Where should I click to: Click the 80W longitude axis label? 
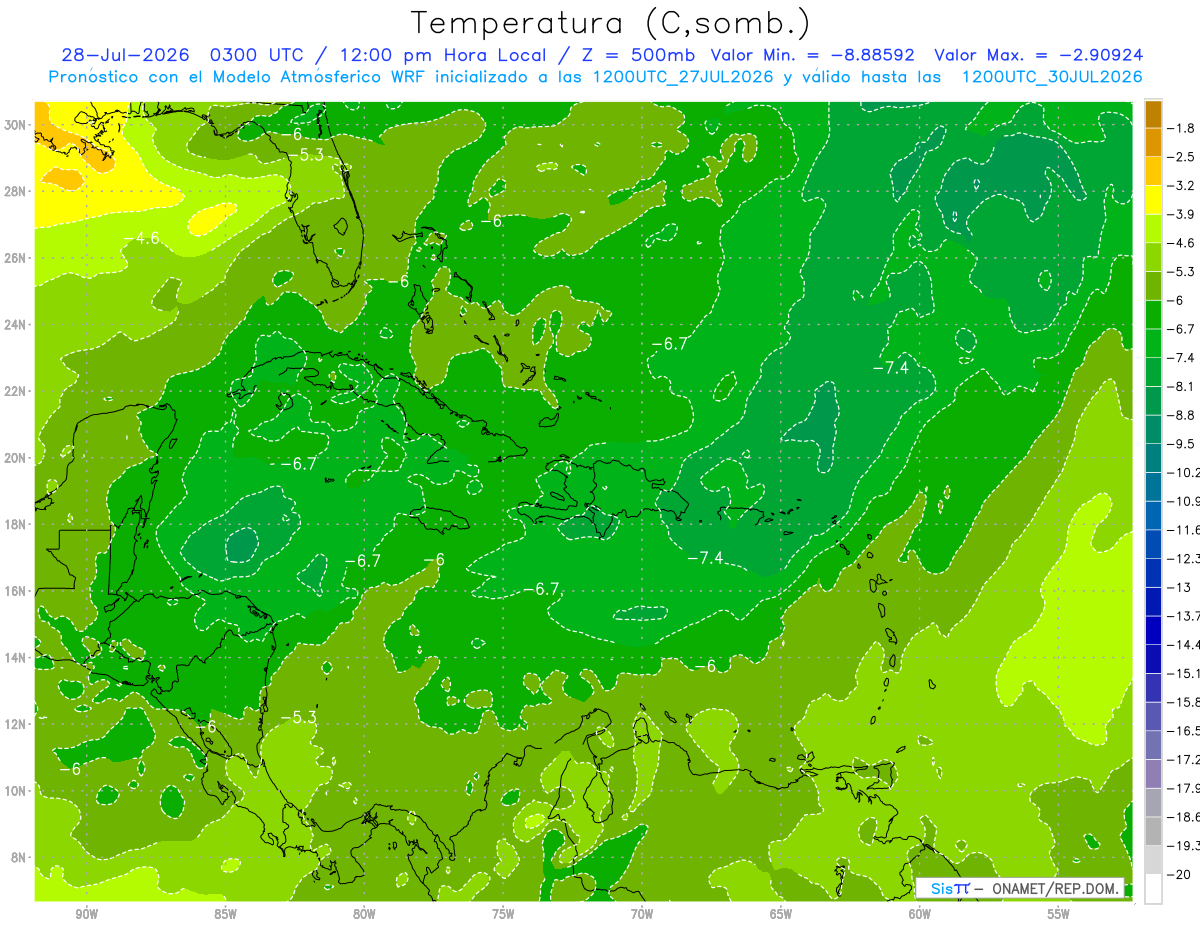pos(364,914)
